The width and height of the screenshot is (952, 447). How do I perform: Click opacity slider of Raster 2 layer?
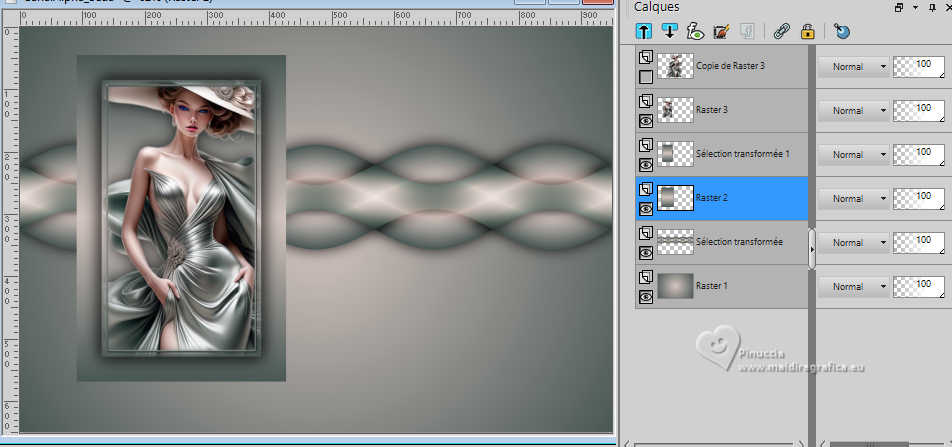coord(919,199)
